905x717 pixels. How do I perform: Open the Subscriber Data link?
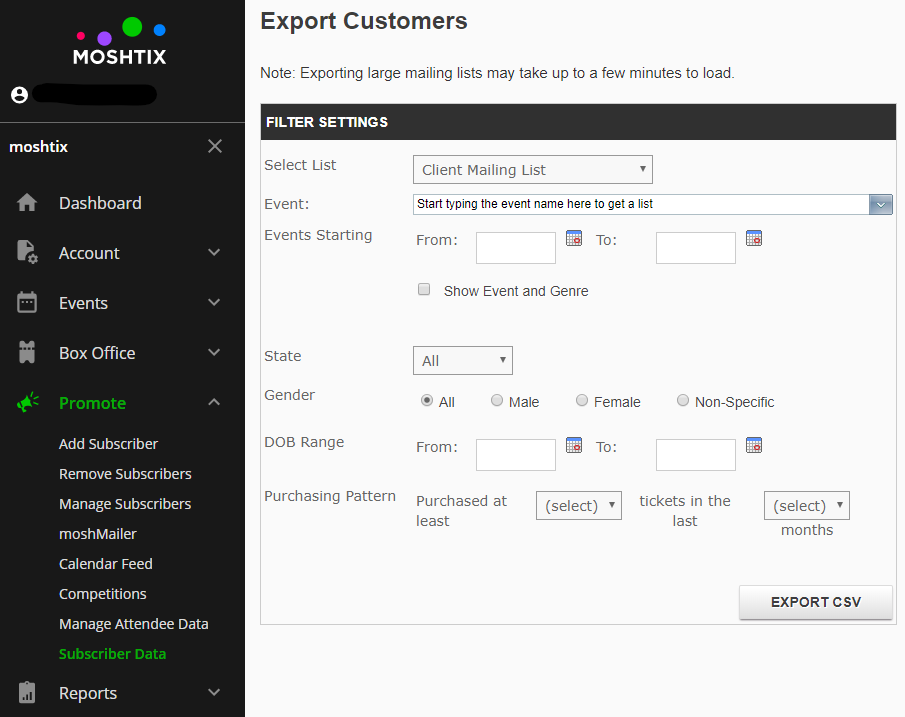click(x=113, y=654)
